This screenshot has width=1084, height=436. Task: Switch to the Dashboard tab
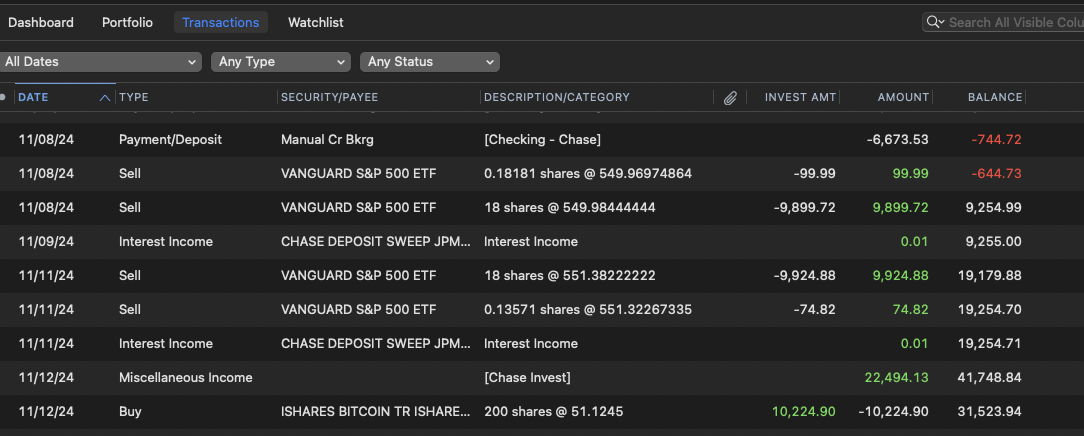coord(41,22)
